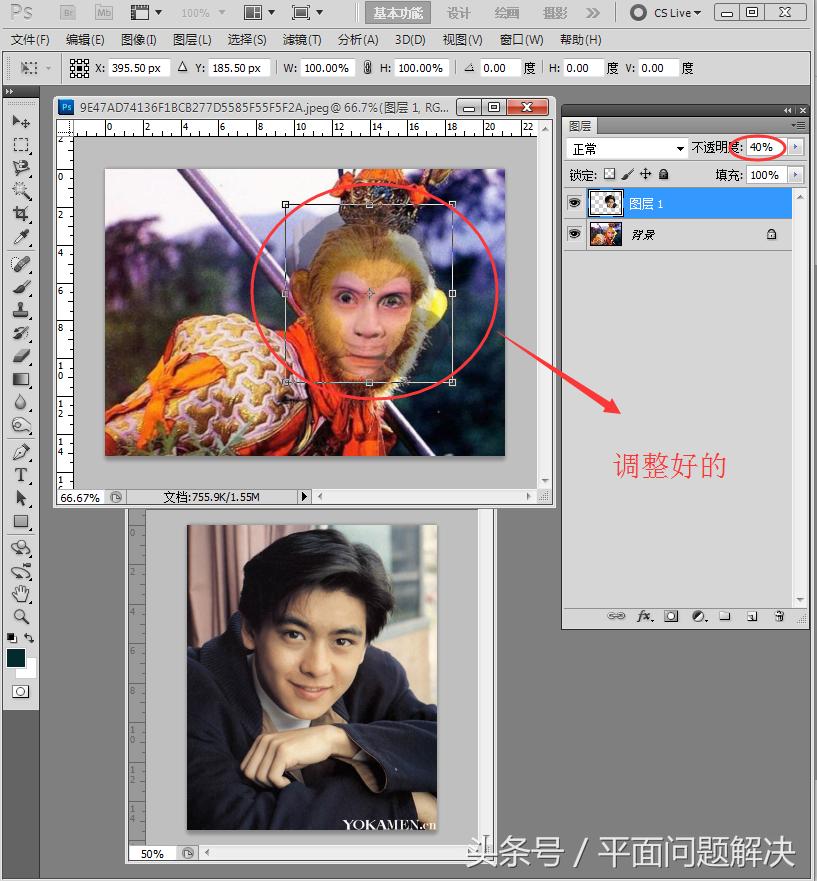
Task: Create a new layer with the layers panel icon
Action: click(x=752, y=617)
